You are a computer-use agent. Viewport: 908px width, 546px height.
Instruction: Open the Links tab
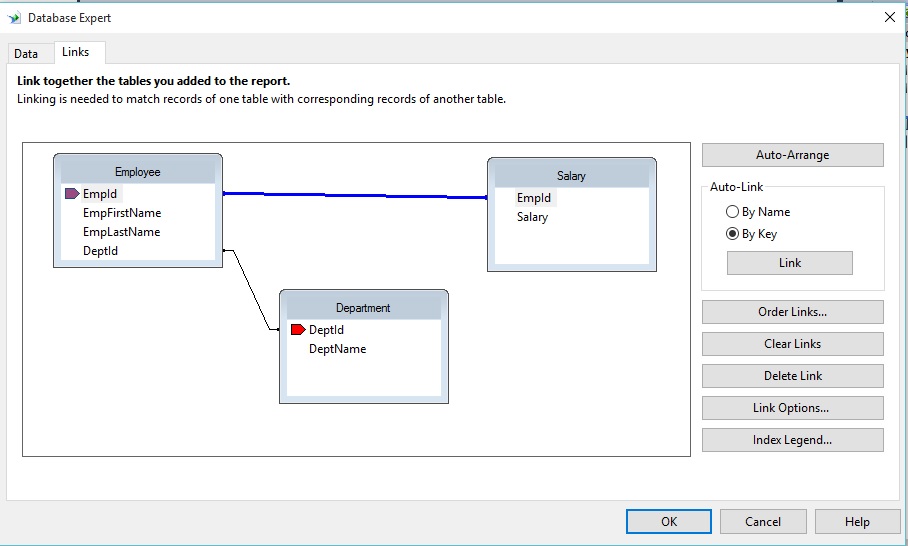point(75,52)
